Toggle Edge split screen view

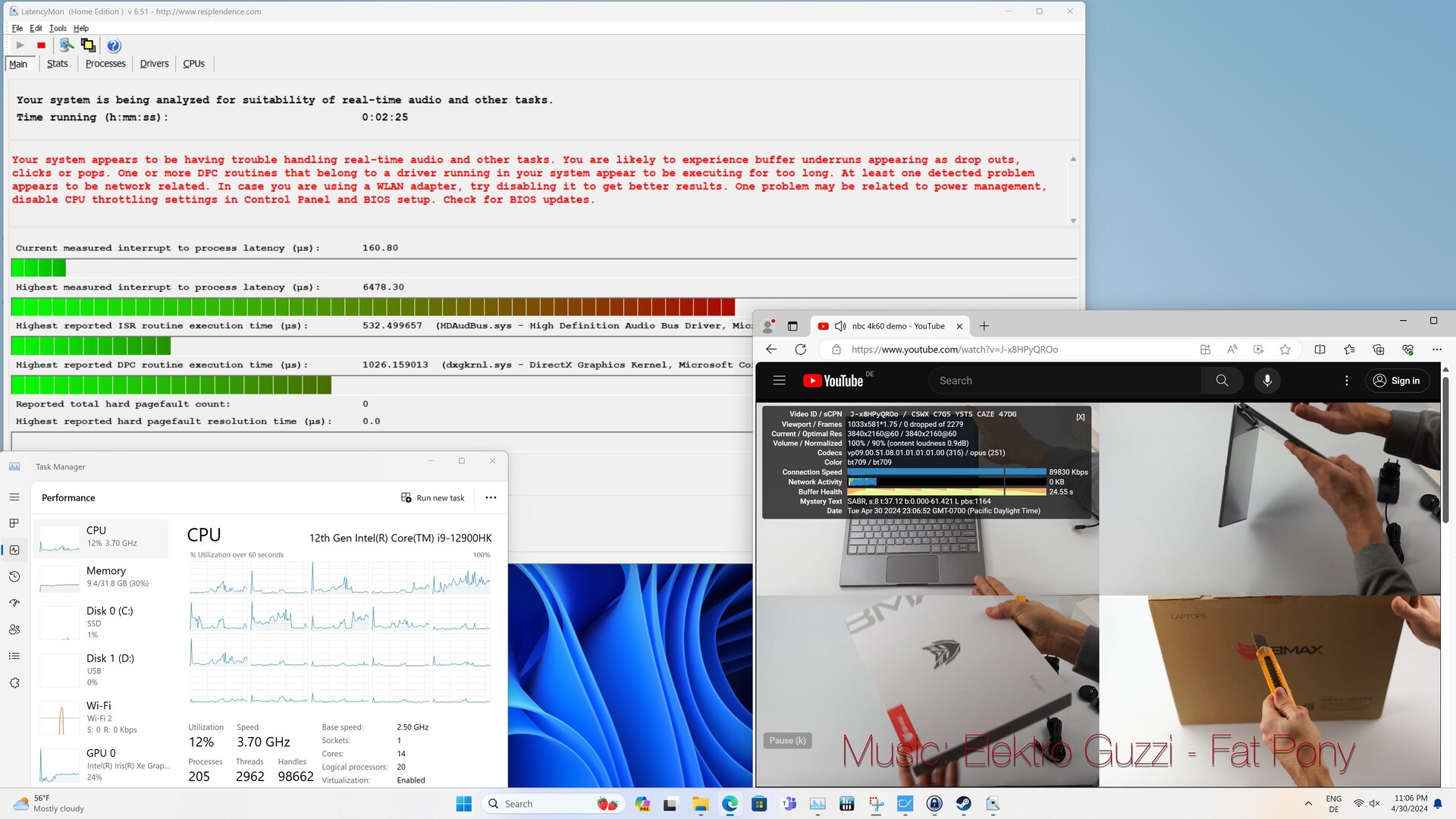point(1319,350)
